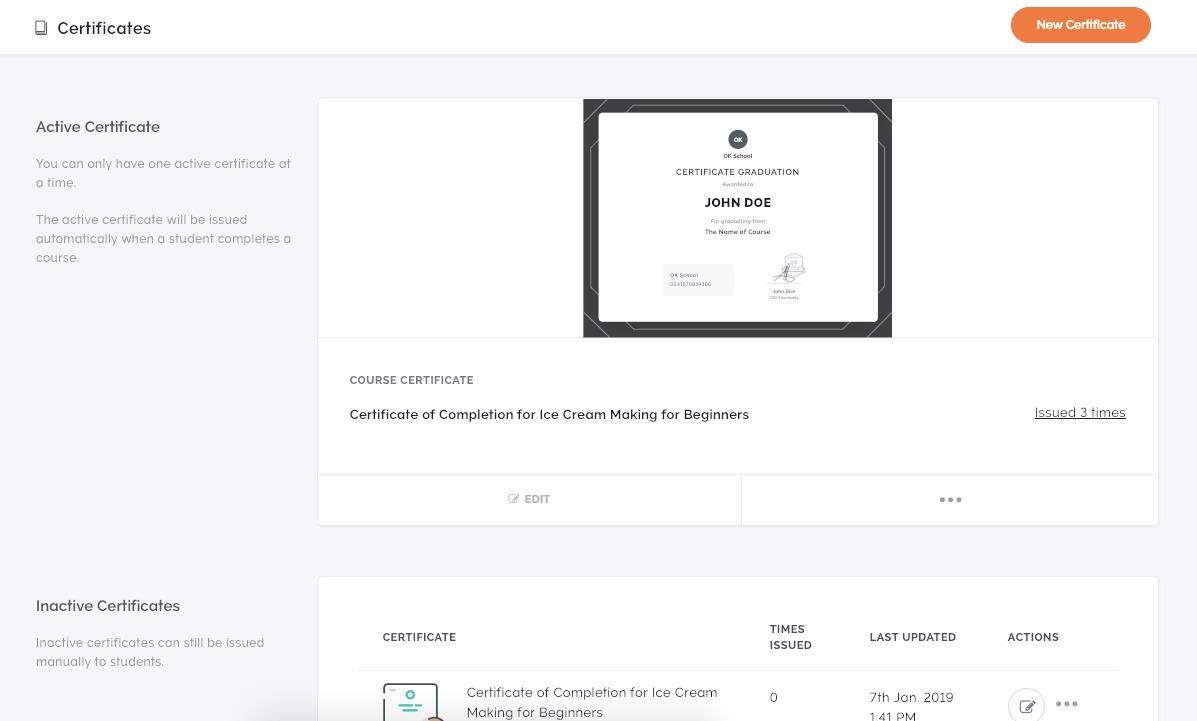Click the ACTIONS column header

tap(1033, 637)
